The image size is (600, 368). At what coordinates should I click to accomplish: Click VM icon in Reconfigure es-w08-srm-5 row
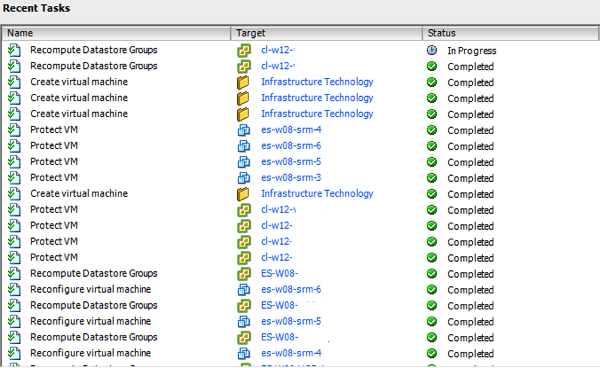click(244, 322)
